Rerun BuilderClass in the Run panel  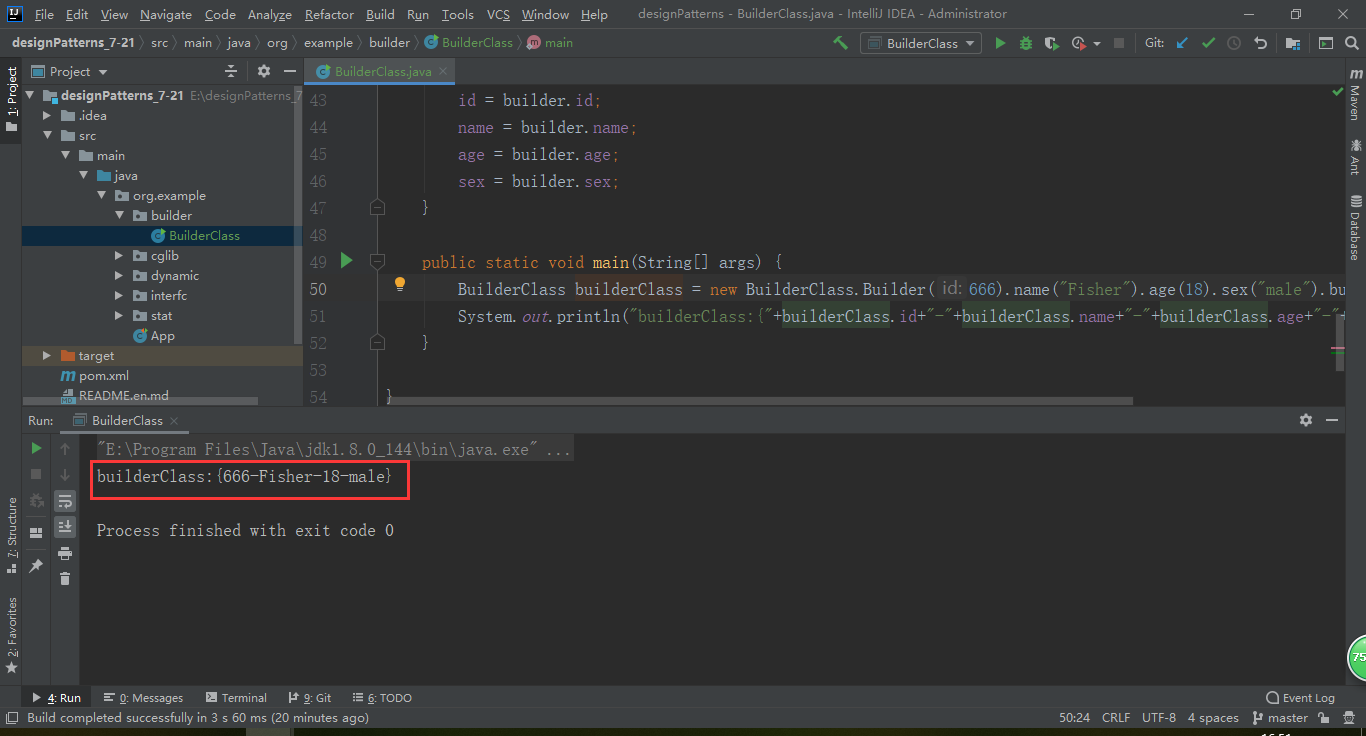(x=36, y=448)
